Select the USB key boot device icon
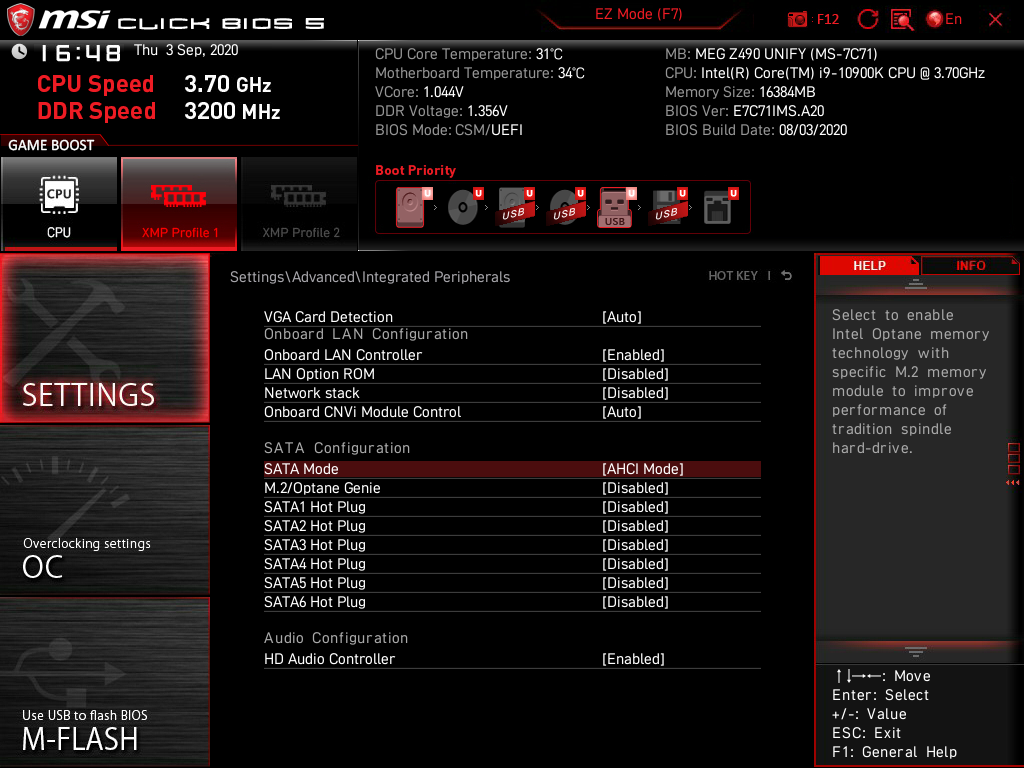1024x768 pixels. pos(617,207)
